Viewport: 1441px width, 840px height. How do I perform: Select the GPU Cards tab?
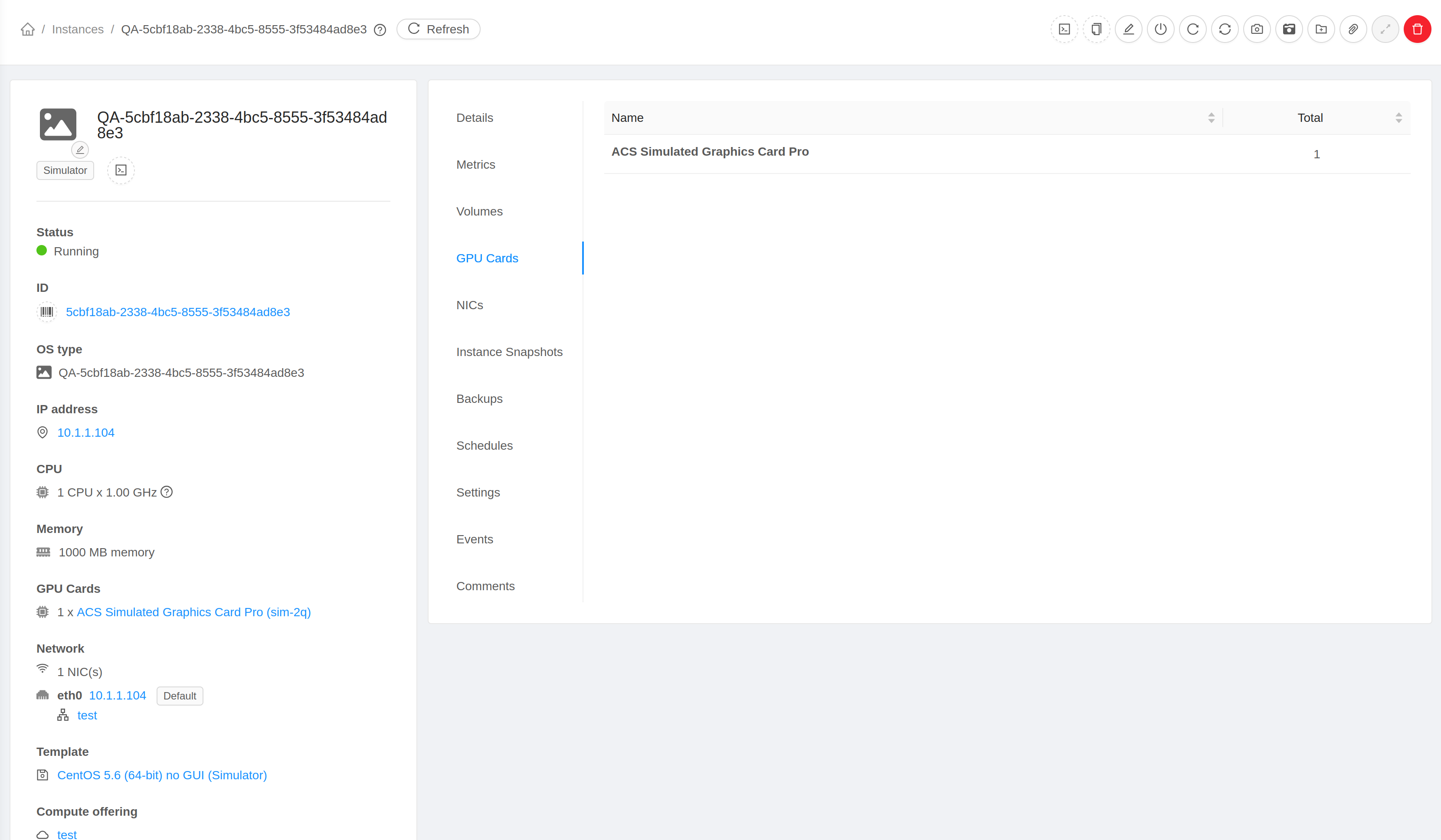coord(487,258)
